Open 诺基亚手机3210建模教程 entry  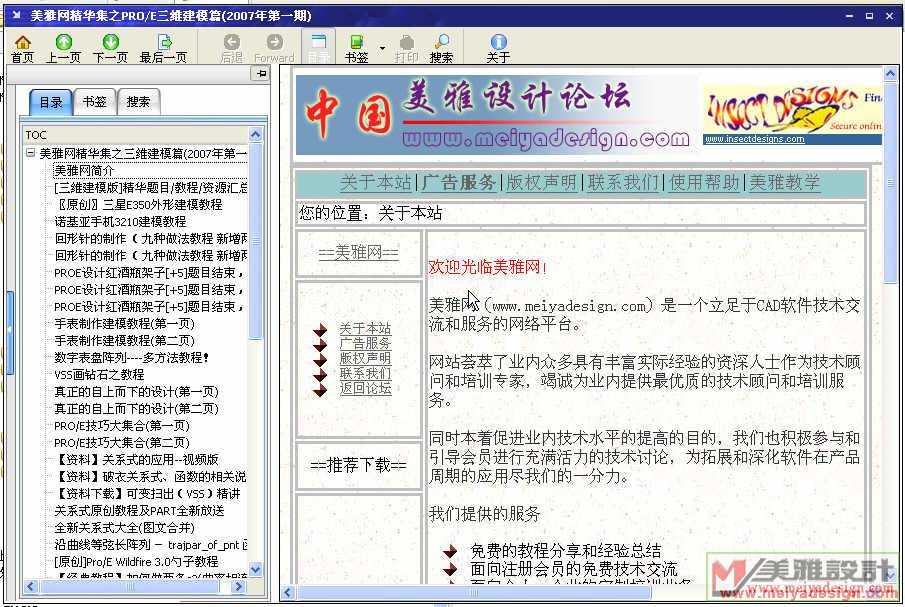click(x=120, y=221)
